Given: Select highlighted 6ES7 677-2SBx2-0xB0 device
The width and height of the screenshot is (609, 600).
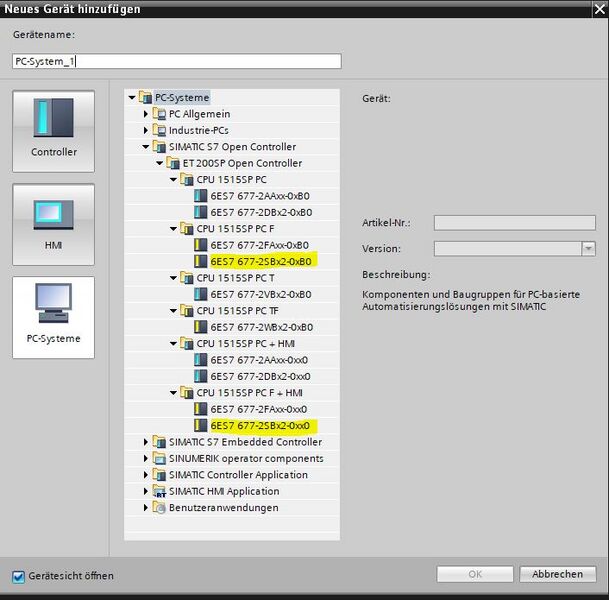Looking at the screenshot, I should point(260,261).
